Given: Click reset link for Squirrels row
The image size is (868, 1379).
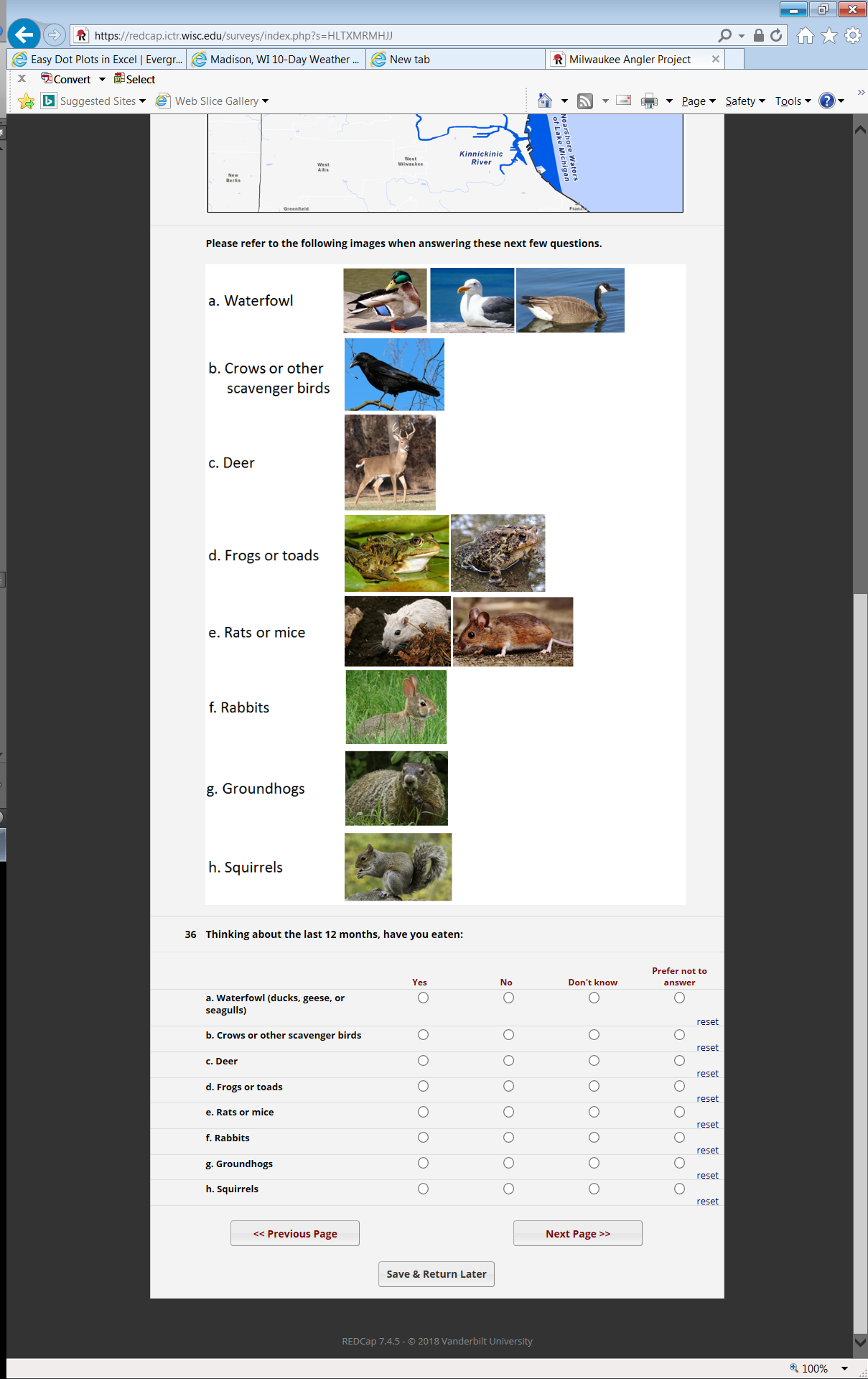Looking at the screenshot, I should 707,1201.
